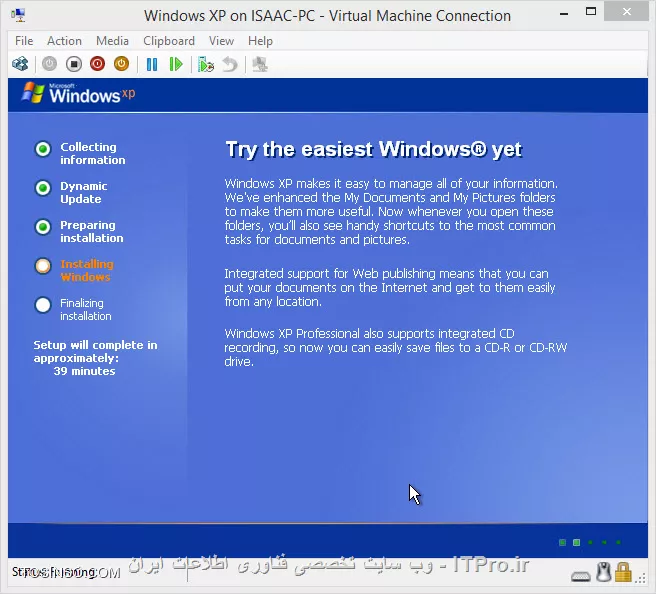
Task: Click Collecting information step bullet
Action: (43, 149)
